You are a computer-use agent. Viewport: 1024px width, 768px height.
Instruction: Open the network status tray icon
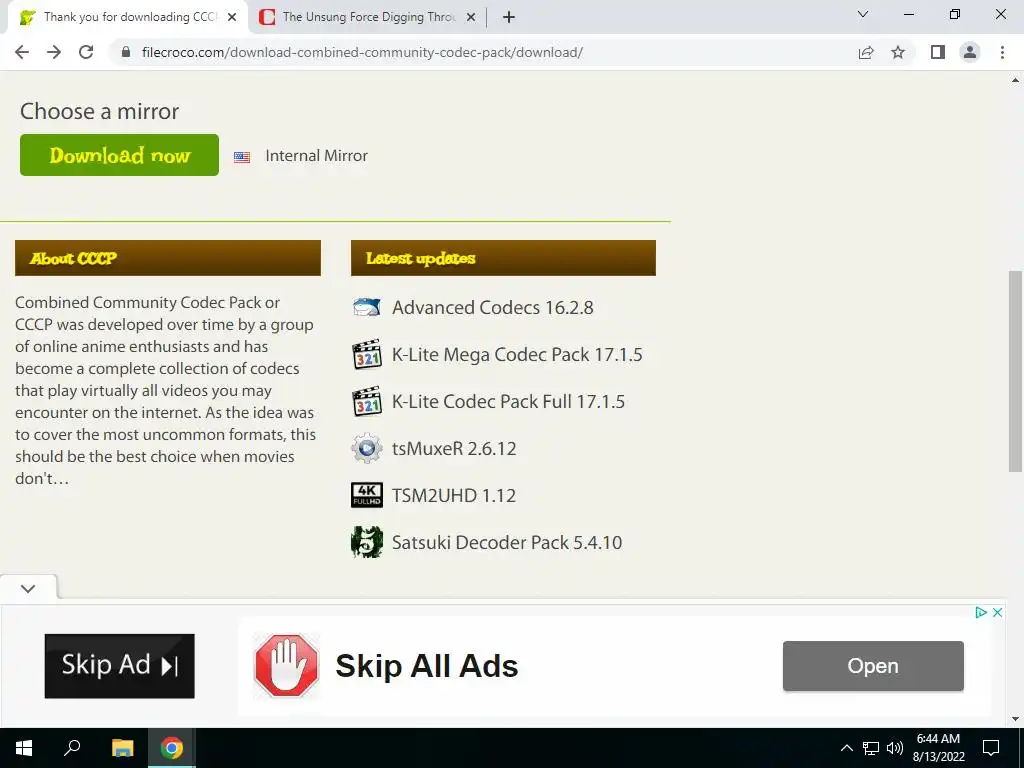tap(871, 748)
